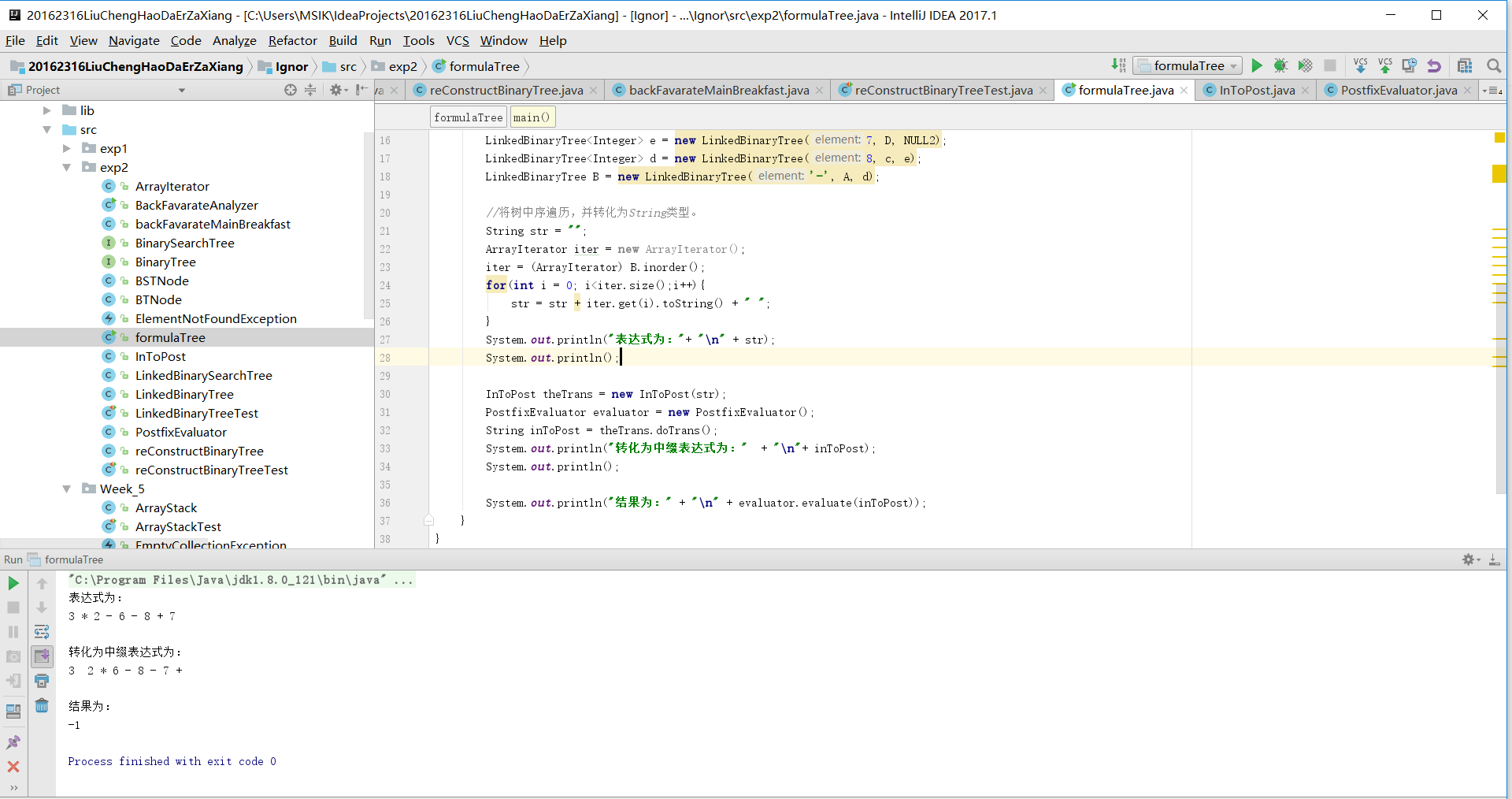Switch to PostfixEvaluator.java tab

tap(1399, 90)
